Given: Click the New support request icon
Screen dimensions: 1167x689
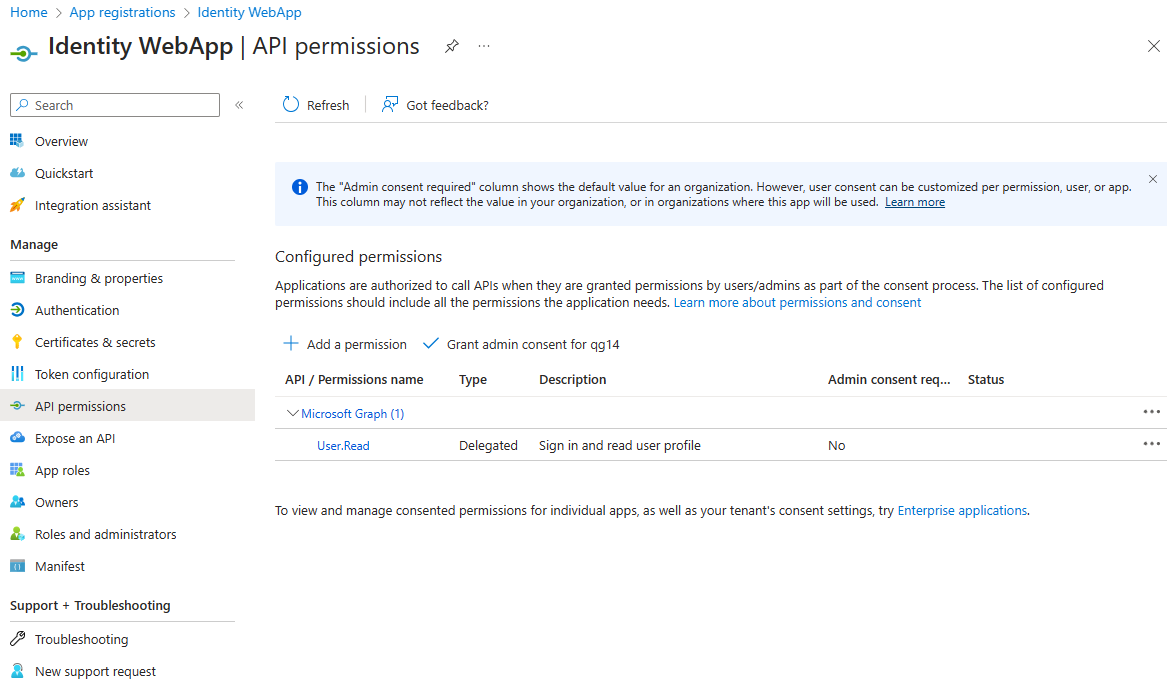Looking at the screenshot, I should (17, 670).
